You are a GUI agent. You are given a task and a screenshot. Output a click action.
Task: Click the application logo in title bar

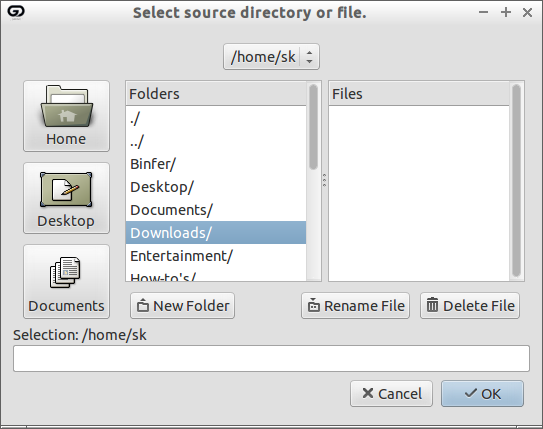point(16,12)
